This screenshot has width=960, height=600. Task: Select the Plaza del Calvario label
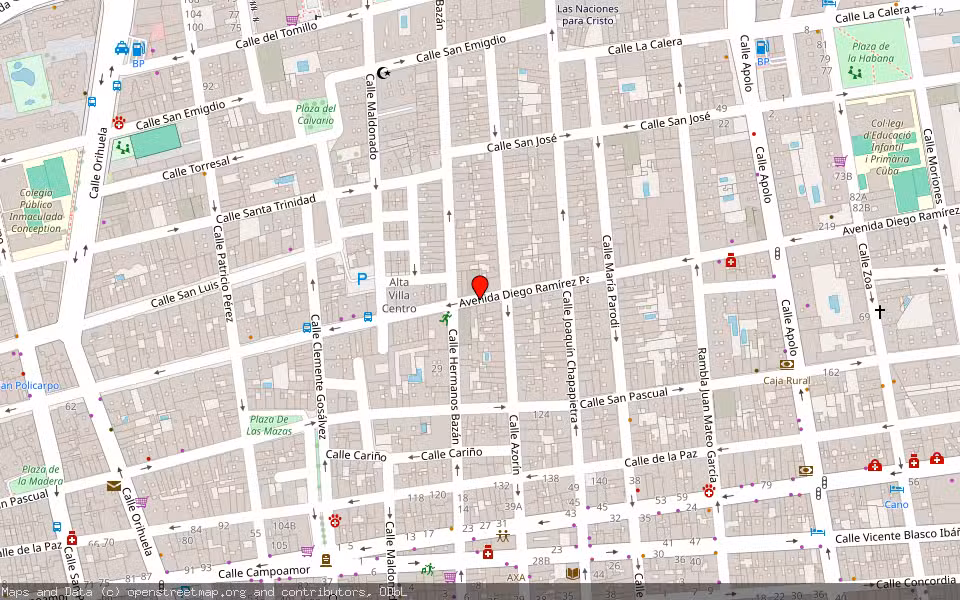(316, 114)
